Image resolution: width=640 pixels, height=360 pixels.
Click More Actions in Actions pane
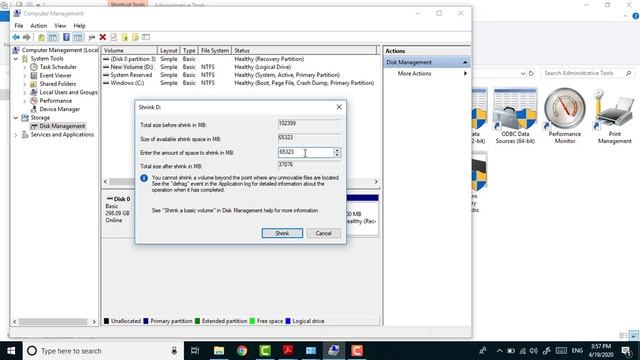(x=414, y=73)
